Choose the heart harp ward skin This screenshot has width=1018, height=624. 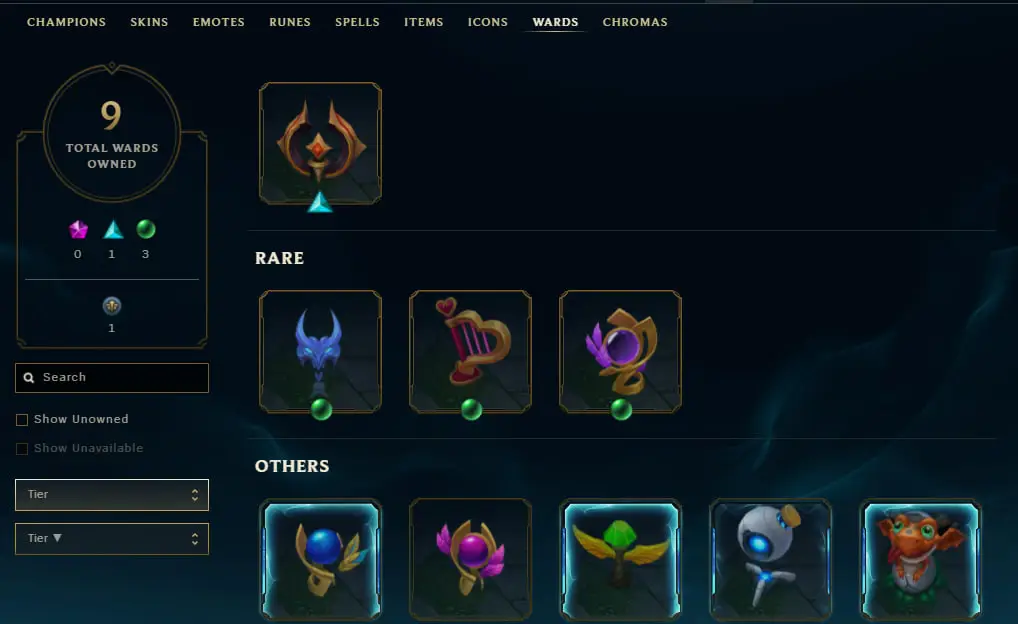(x=470, y=351)
